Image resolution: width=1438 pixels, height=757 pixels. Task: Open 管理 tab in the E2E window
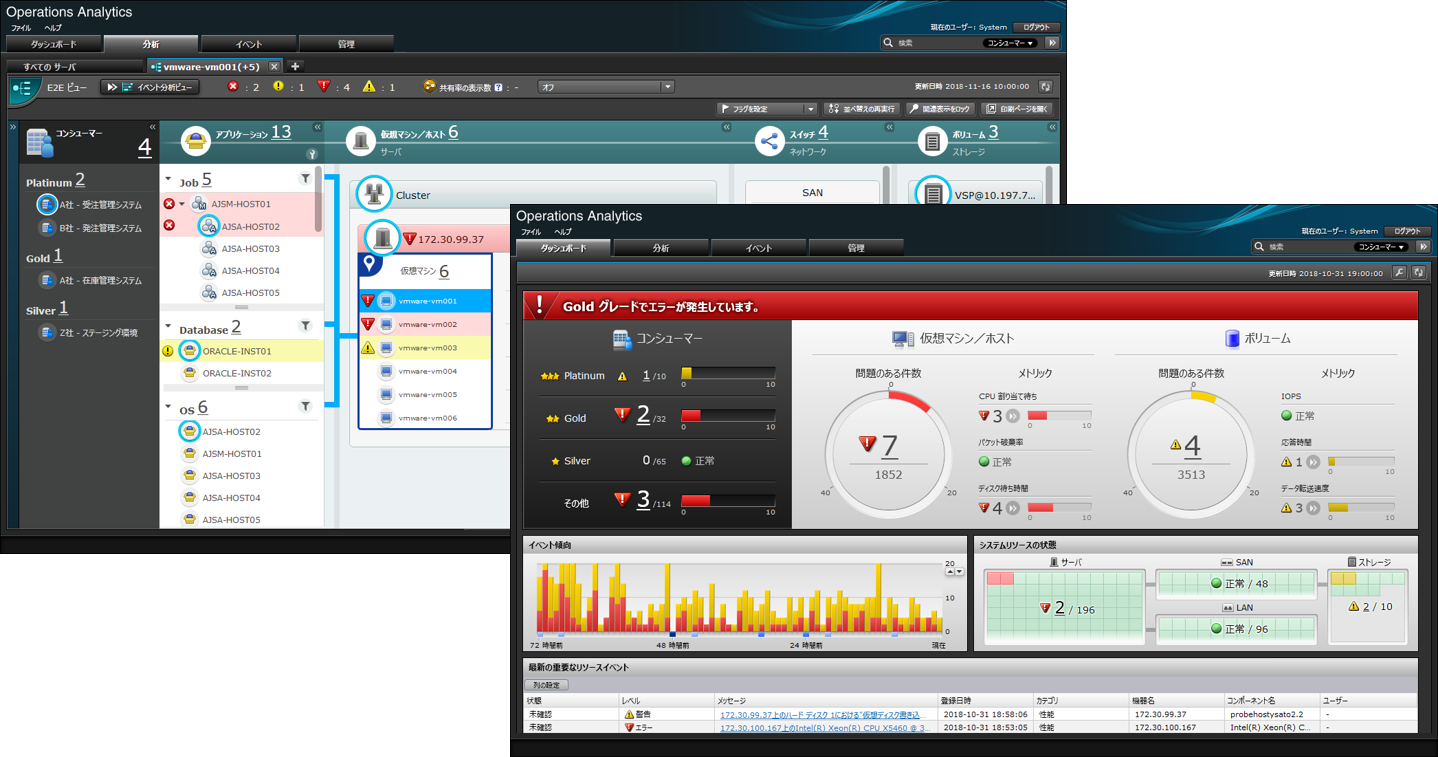pyautogui.click(x=346, y=44)
